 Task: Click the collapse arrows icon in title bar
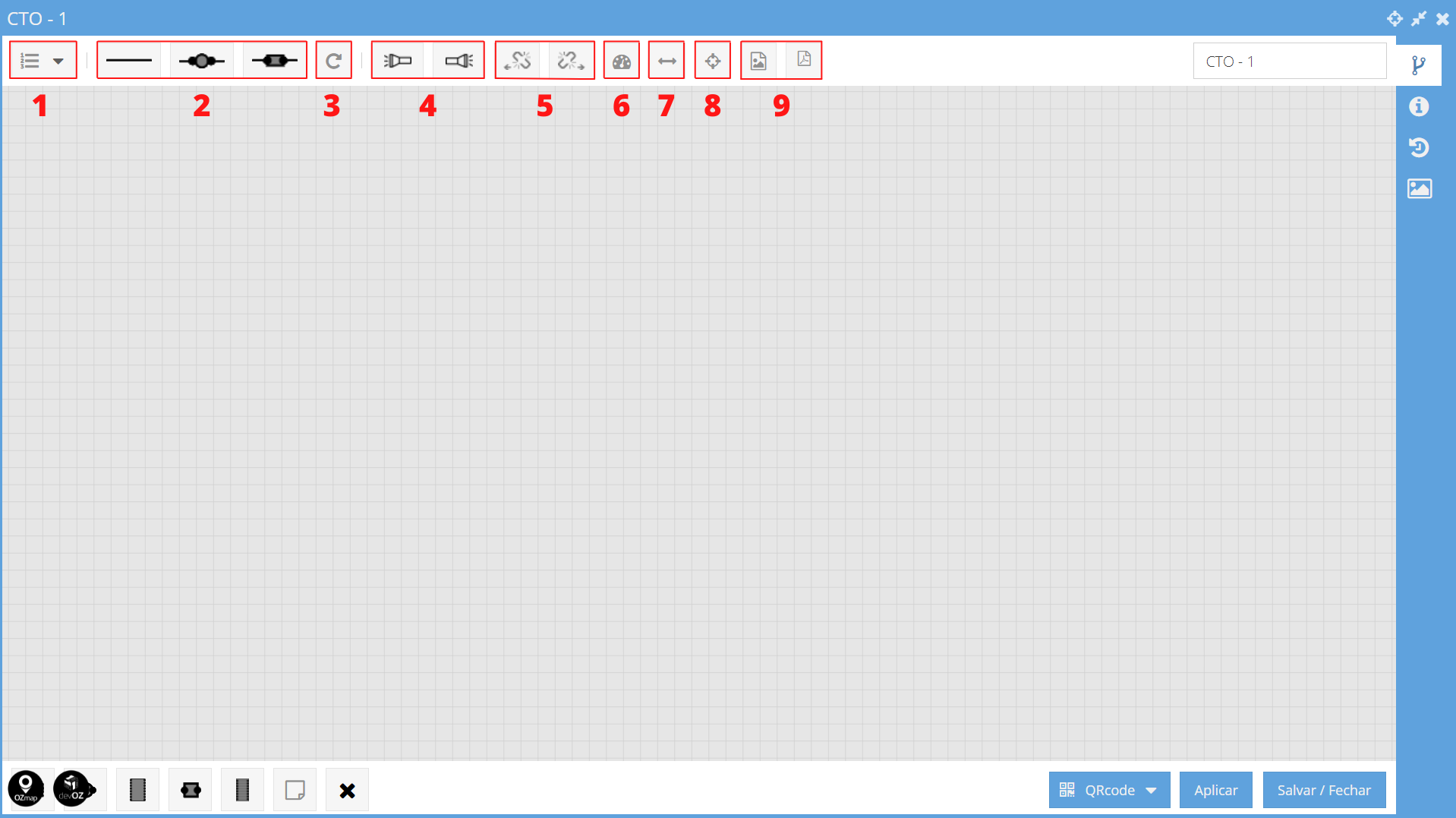point(1419,18)
